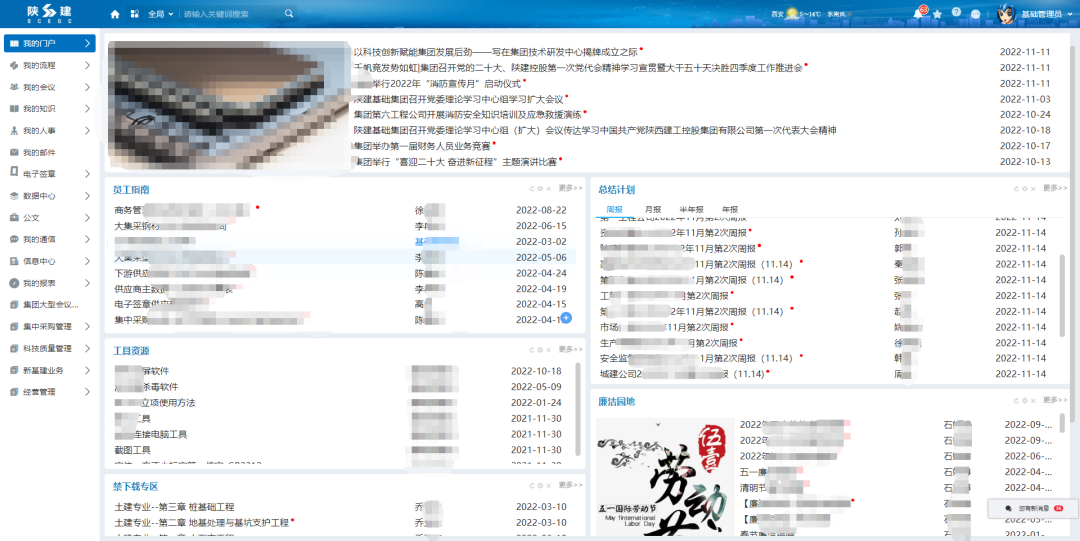Viewport: 1080px width, 541px height.
Task: Open the 全局 search scope dropdown
Action: point(160,14)
